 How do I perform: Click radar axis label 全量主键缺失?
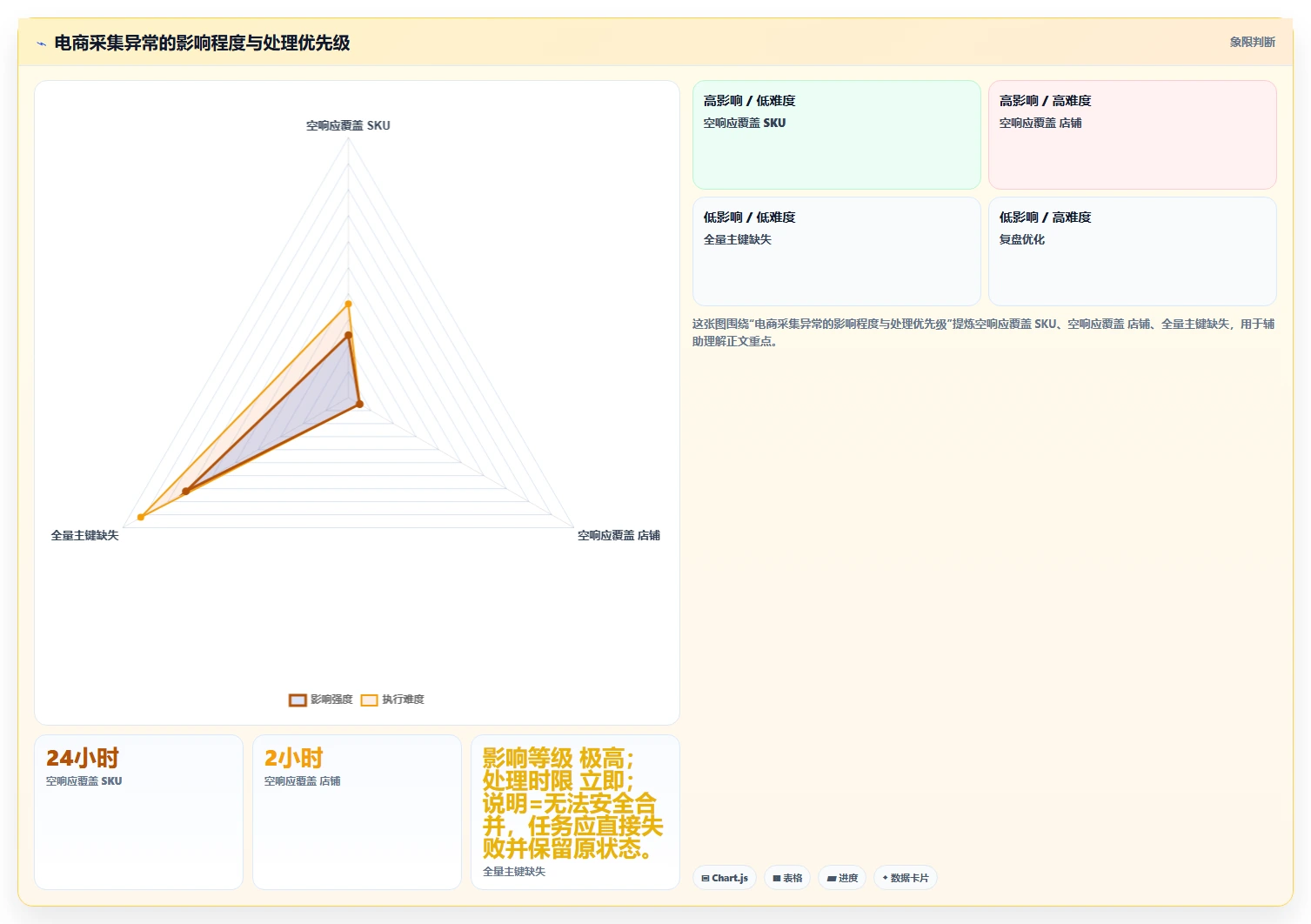point(84,535)
